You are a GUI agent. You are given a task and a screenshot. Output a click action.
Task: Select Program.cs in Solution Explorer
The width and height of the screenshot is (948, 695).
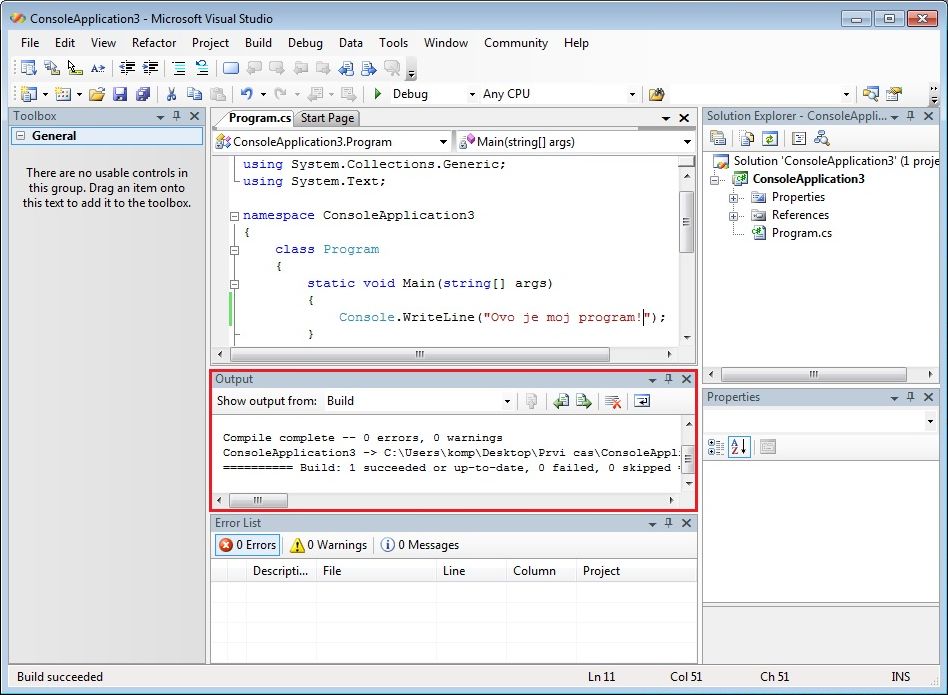click(x=802, y=233)
